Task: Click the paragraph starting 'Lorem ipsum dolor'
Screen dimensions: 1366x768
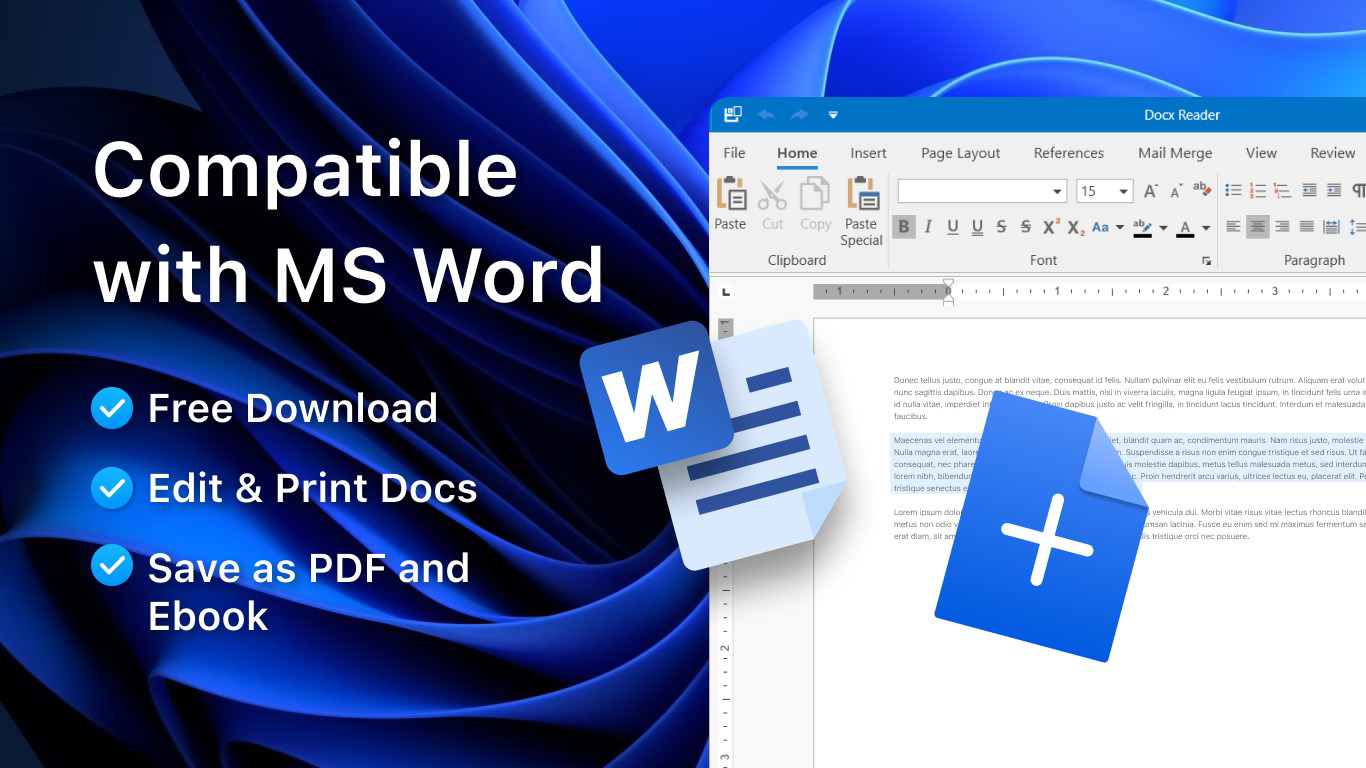Action: 1129,524
